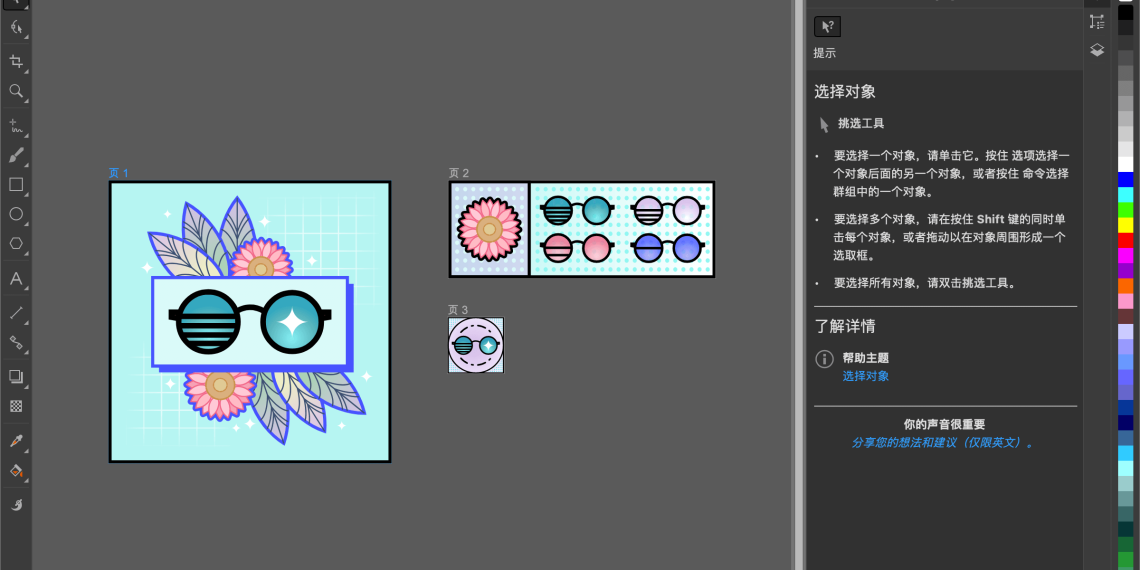Screen dimensions: 1140x570
Task: Pick the Artistic Media brush tool
Action: (16, 155)
